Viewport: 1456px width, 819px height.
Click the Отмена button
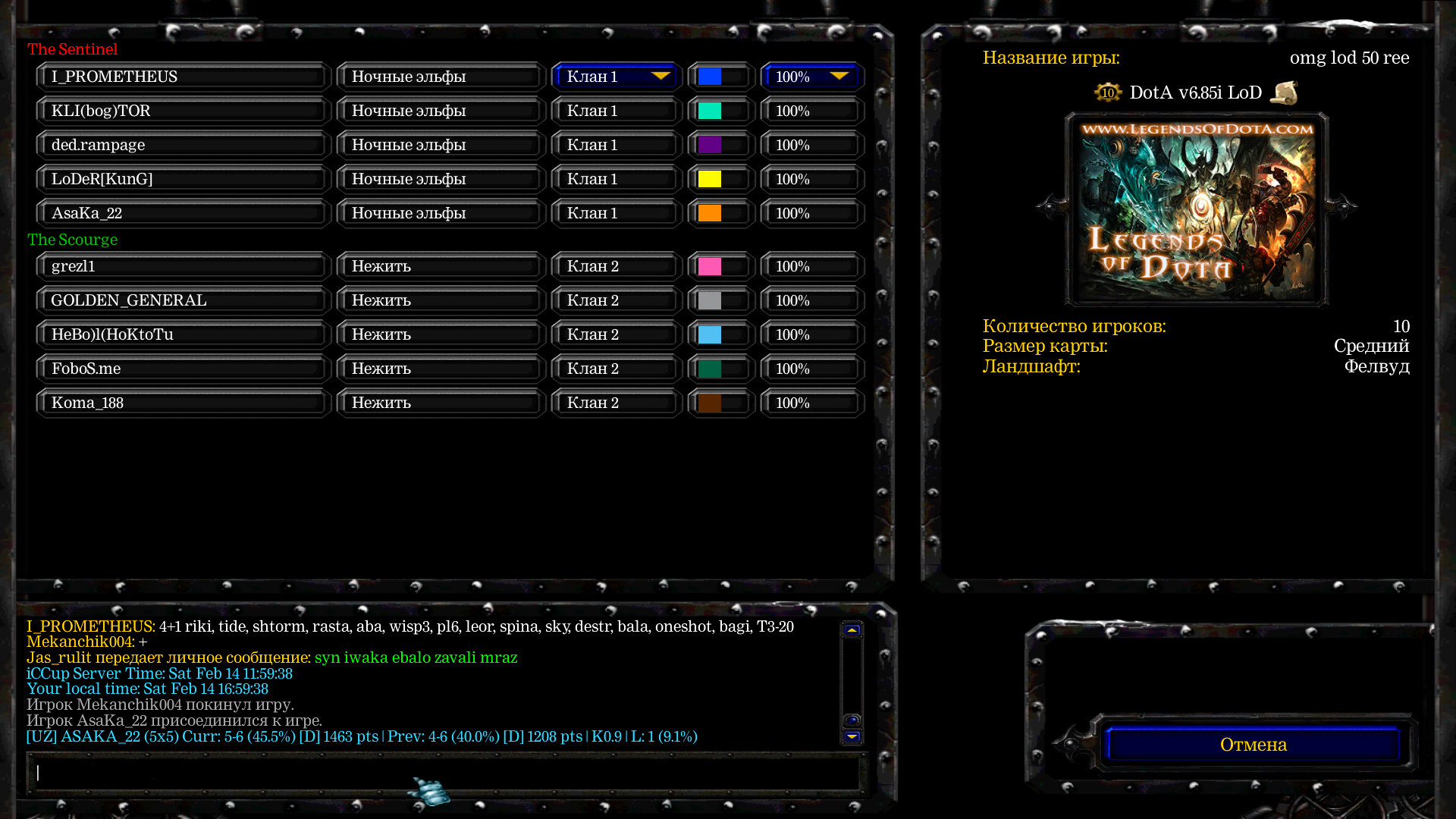(1253, 745)
